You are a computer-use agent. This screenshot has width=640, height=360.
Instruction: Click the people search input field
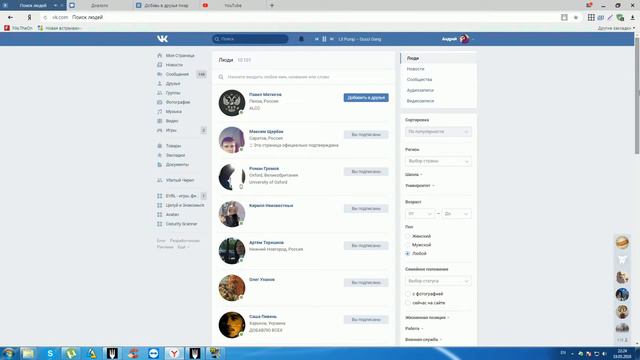point(304,77)
